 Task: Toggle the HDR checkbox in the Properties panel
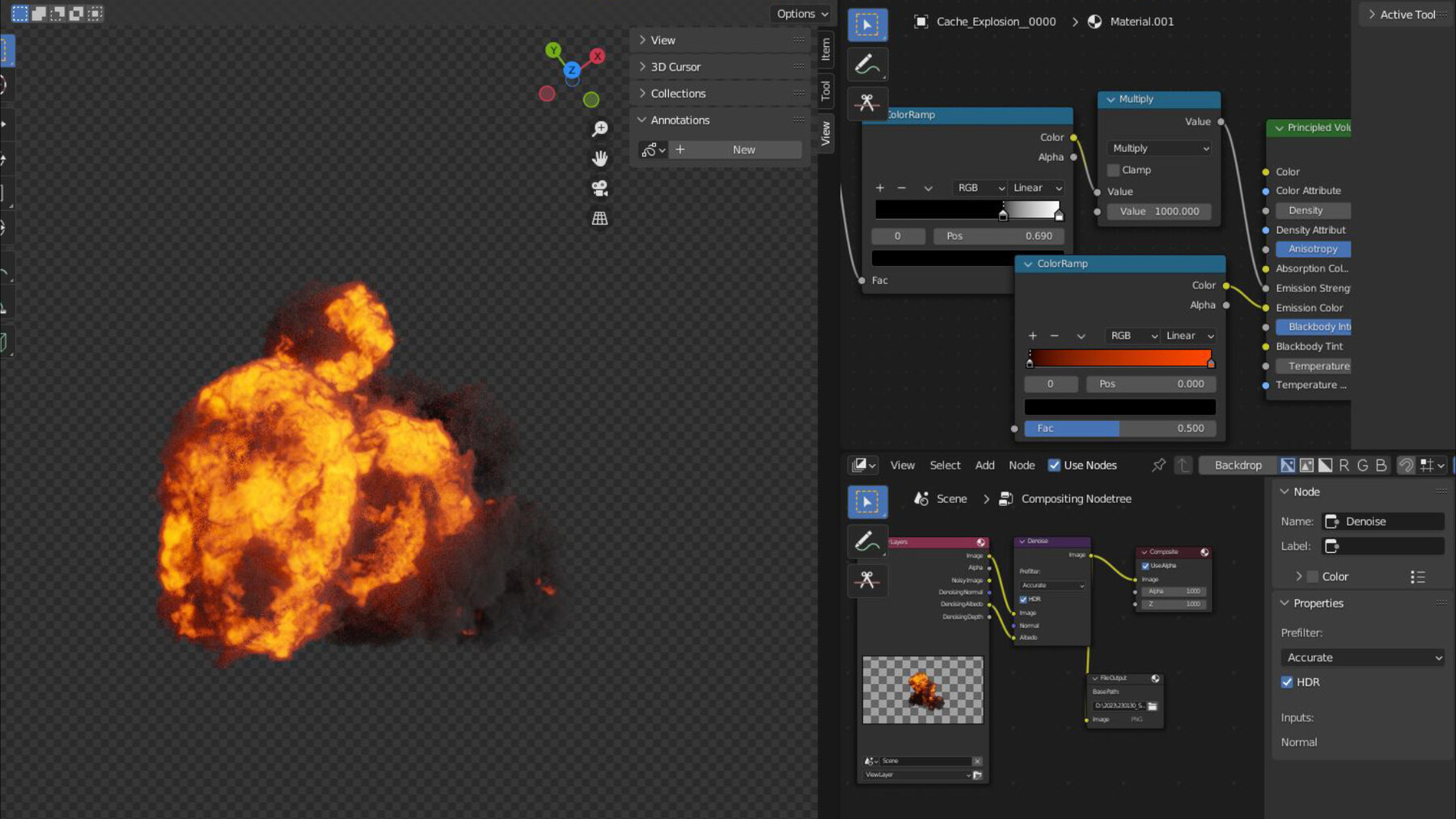1288,682
